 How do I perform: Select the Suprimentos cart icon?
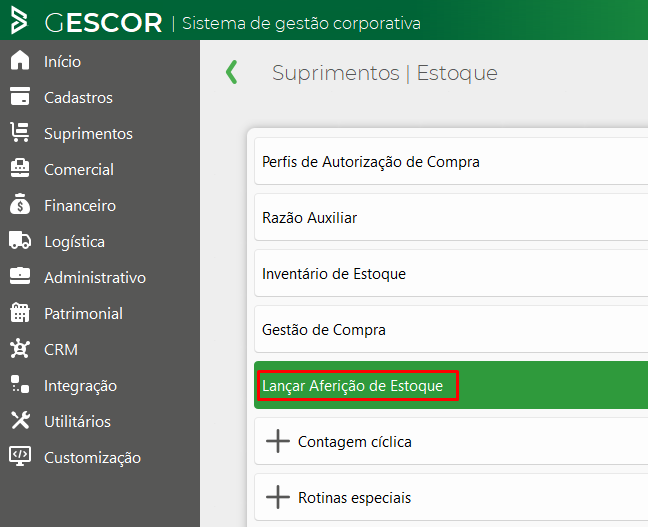[x=20, y=133]
